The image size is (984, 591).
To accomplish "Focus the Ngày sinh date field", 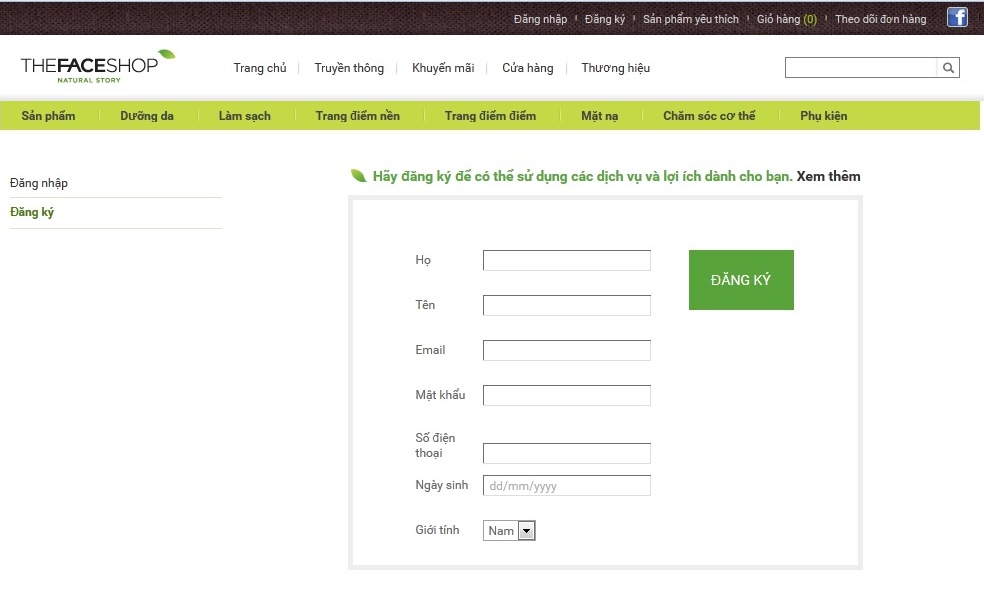I will [567, 486].
